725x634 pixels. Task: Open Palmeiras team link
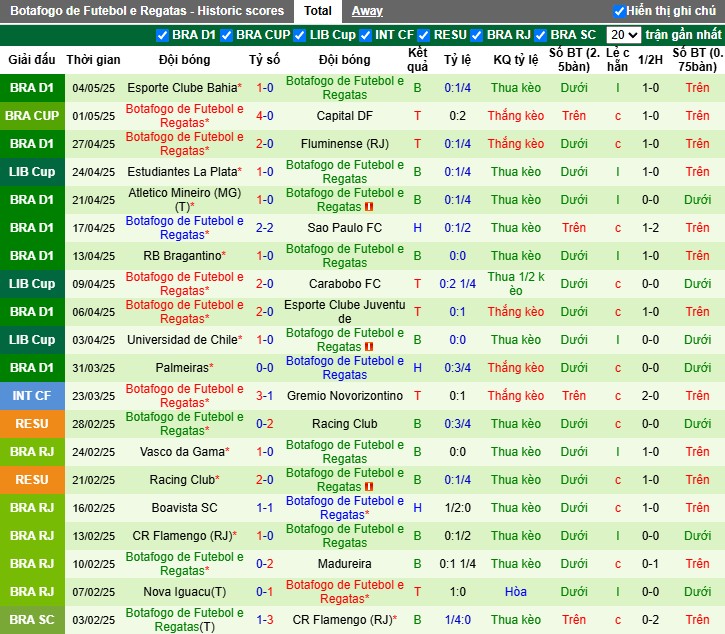[182, 368]
